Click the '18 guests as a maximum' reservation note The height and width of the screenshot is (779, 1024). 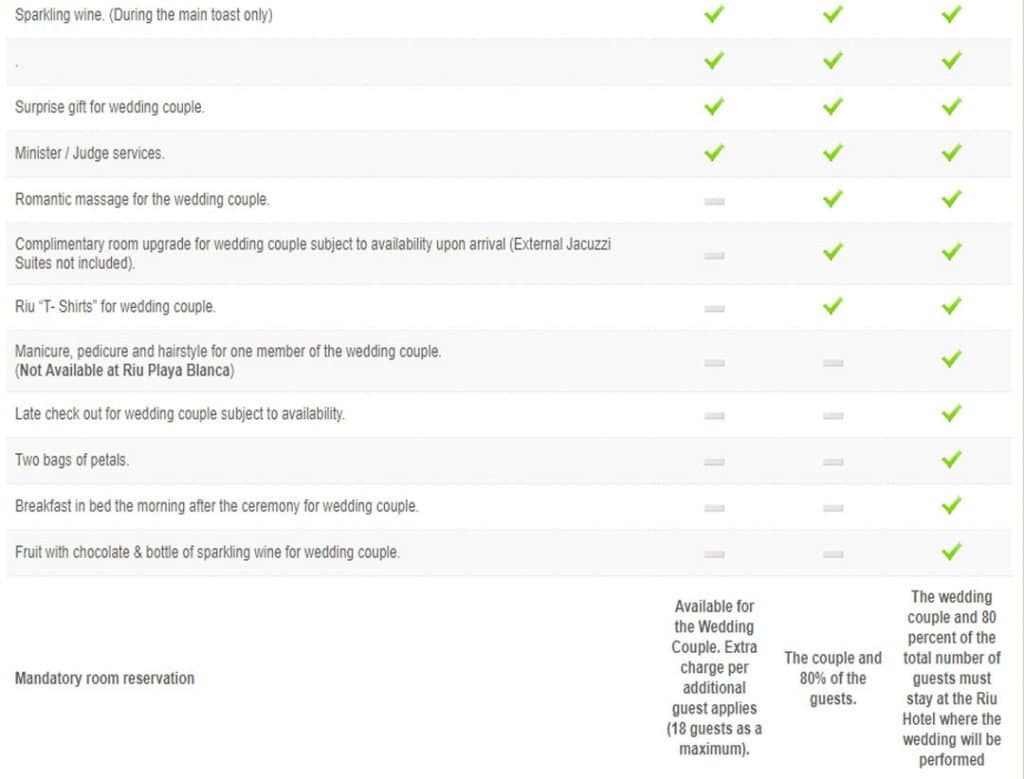click(714, 739)
